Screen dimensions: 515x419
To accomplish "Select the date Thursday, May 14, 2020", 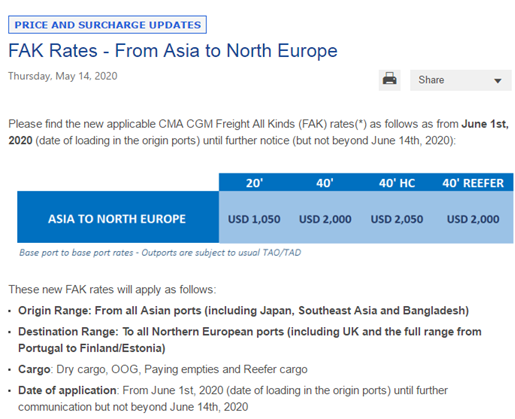I will pos(63,76).
